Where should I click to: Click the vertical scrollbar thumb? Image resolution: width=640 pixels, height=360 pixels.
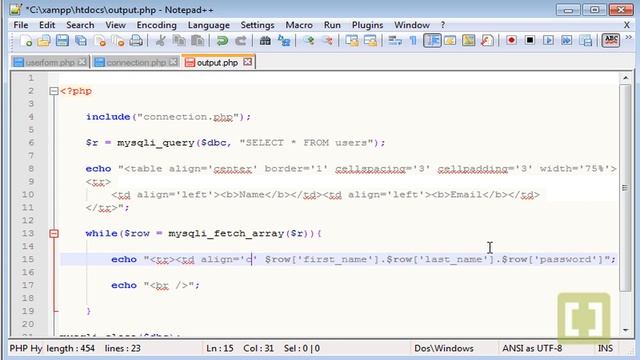pos(625,188)
